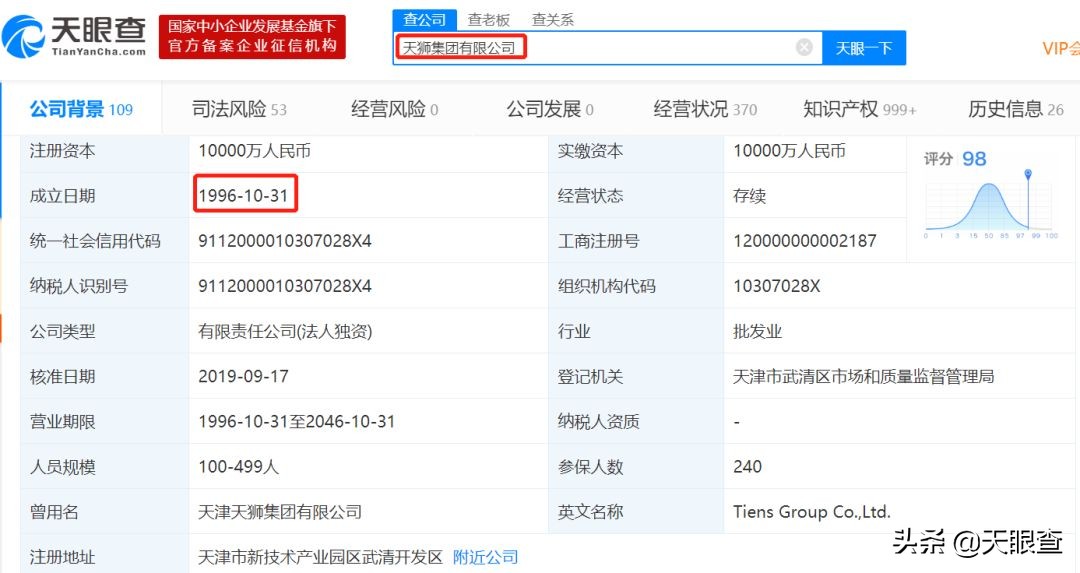Click the 实缴资本 value 10000万人民币
This screenshot has height=573, width=1080.
(789, 151)
